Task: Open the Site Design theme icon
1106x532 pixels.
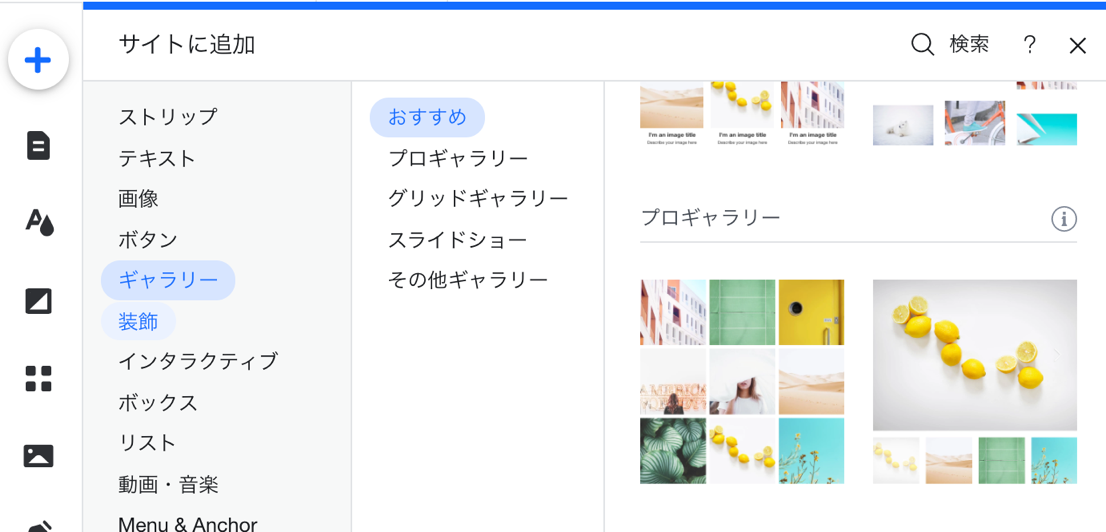Action: click(38, 222)
